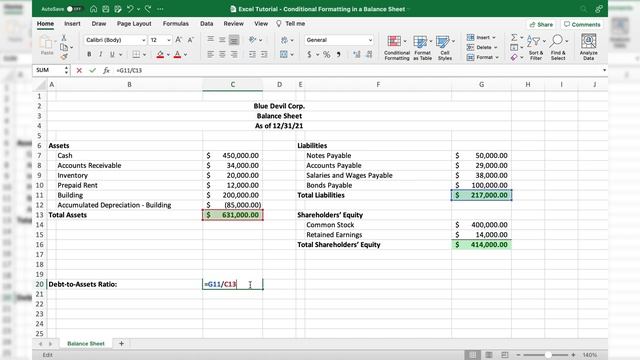Screen dimensions: 640x360
Task: Open Cell Styles gallery
Action: tap(445, 48)
